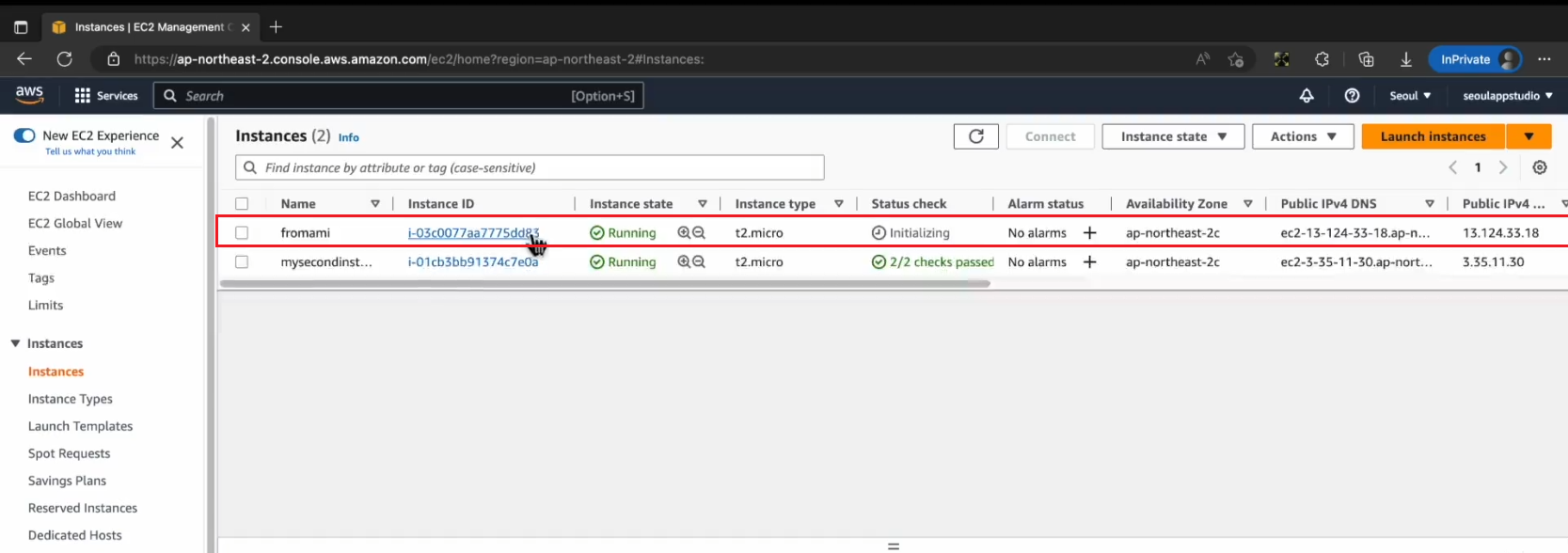Check the fromami instance checkbox
This screenshot has width=1568, height=553.
242,232
